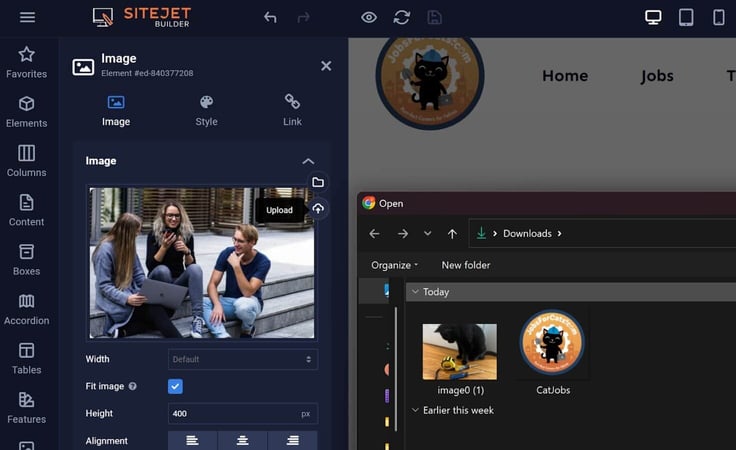Click the people-on-steps image preview
Screen dimensions: 736x450
(x=202, y=263)
